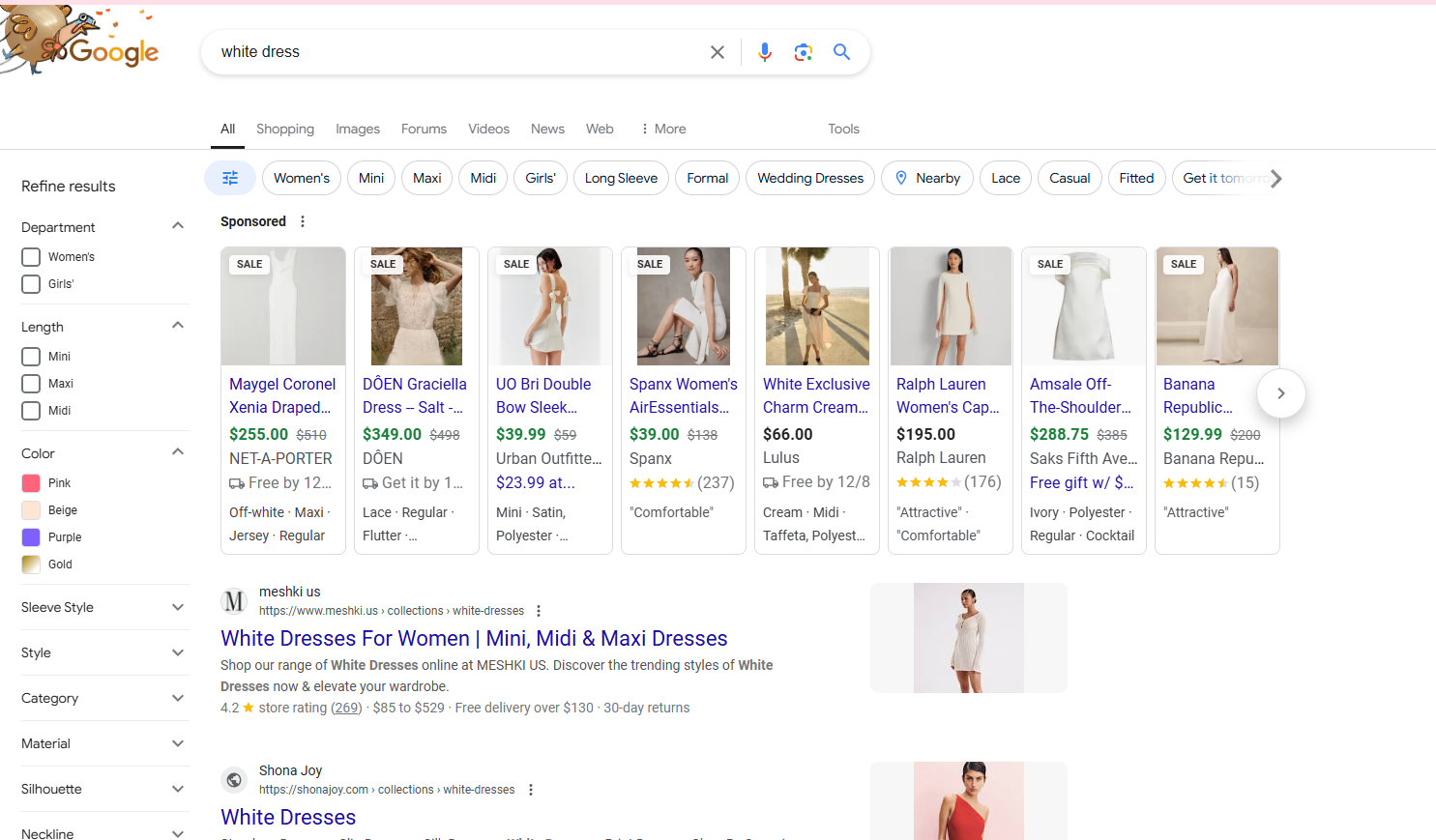This screenshot has width=1436, height=840.
Task: Select the Pink color swatch
Action: click(31, 483)
